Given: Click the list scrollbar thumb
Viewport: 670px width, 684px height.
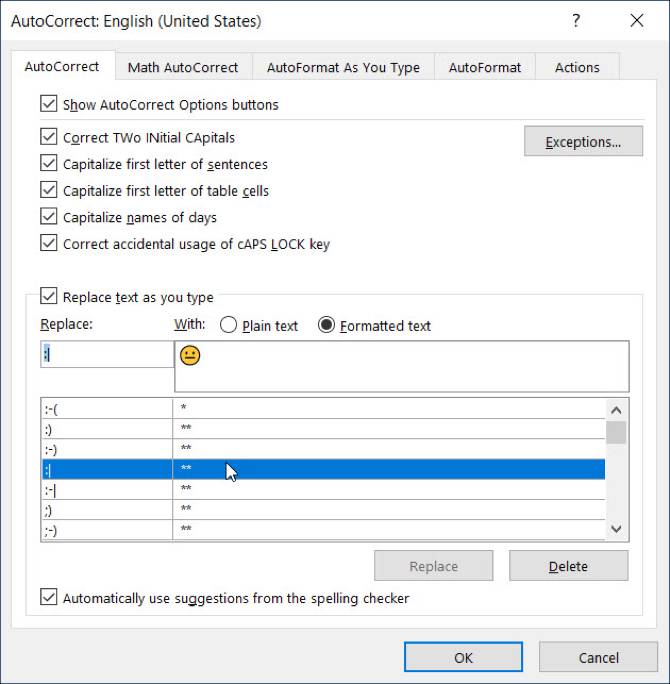Looking at the screenshot, I should [x=616, y=432].
